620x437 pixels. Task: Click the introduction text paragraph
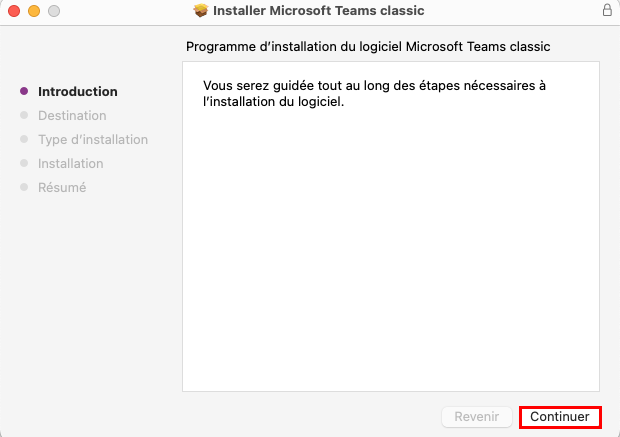tap(374, 93)
